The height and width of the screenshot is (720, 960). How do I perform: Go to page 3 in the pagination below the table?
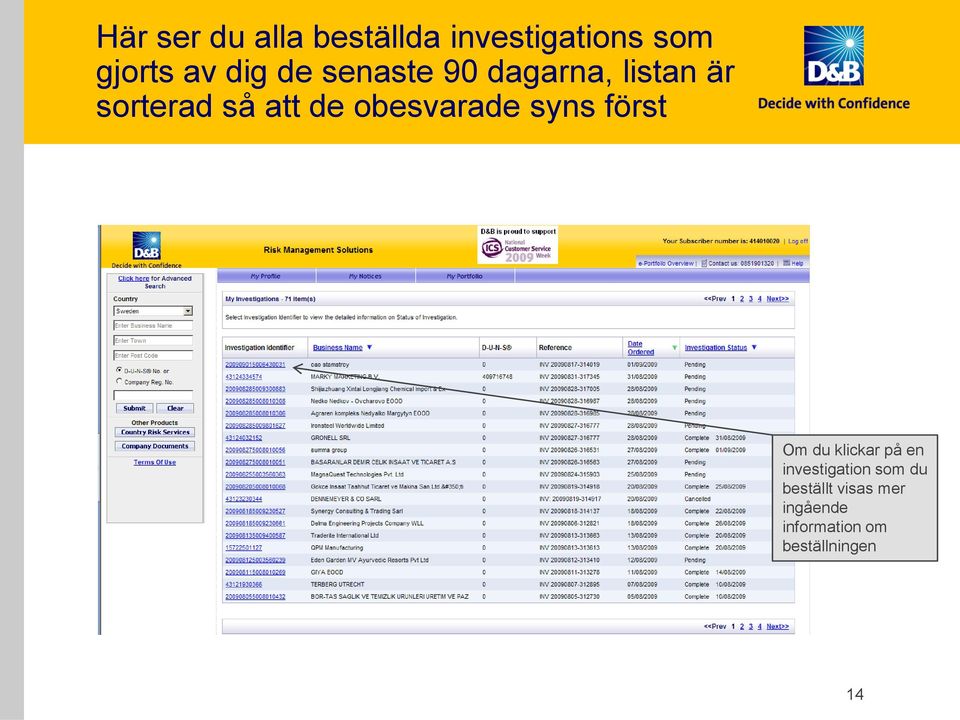pos(751,626)
